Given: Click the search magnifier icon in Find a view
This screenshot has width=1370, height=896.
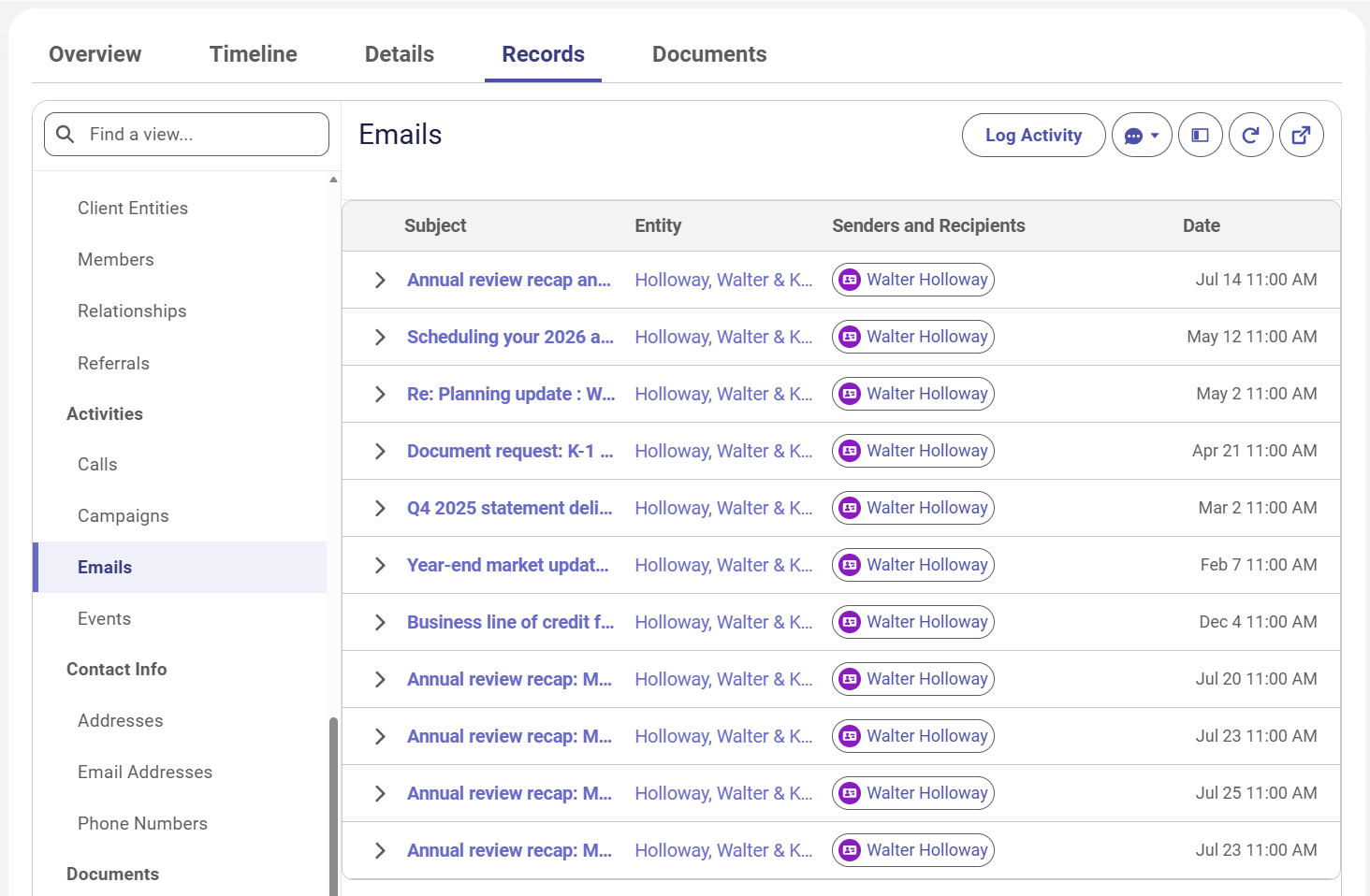Looking at the screenshot, I should coord(66,135).
